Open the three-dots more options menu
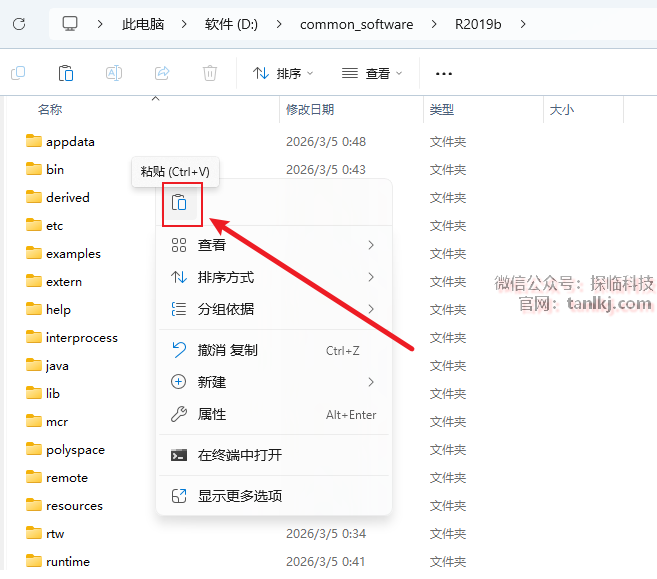Viewport: 657px width, 579px height. (444, 74)
